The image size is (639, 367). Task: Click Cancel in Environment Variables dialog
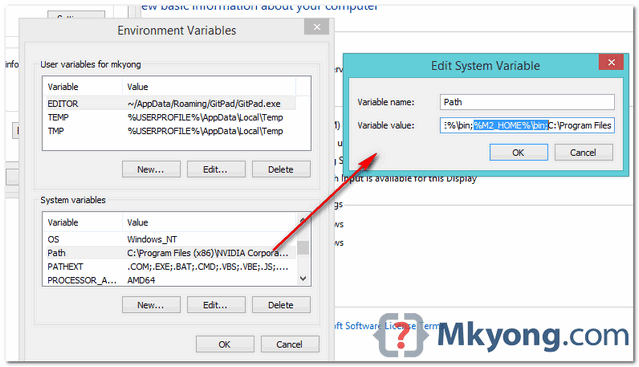(x=290, y=344)
